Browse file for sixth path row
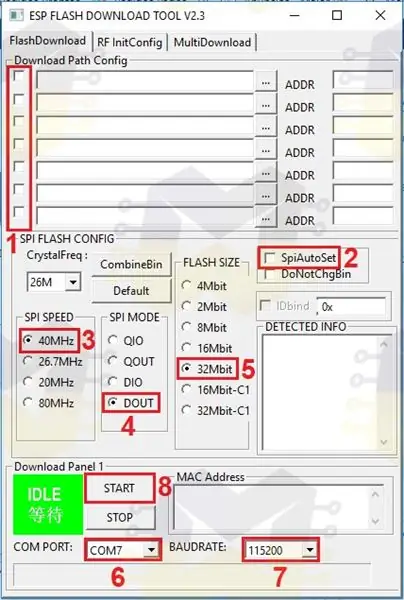This screenshot has width=404, height=600. 266,195
